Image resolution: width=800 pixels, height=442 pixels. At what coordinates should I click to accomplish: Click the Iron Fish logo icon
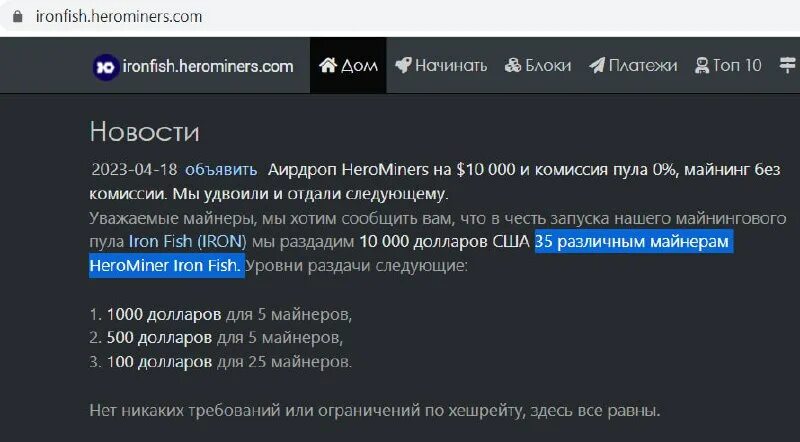pyautogui.click(x=106, y=67)
